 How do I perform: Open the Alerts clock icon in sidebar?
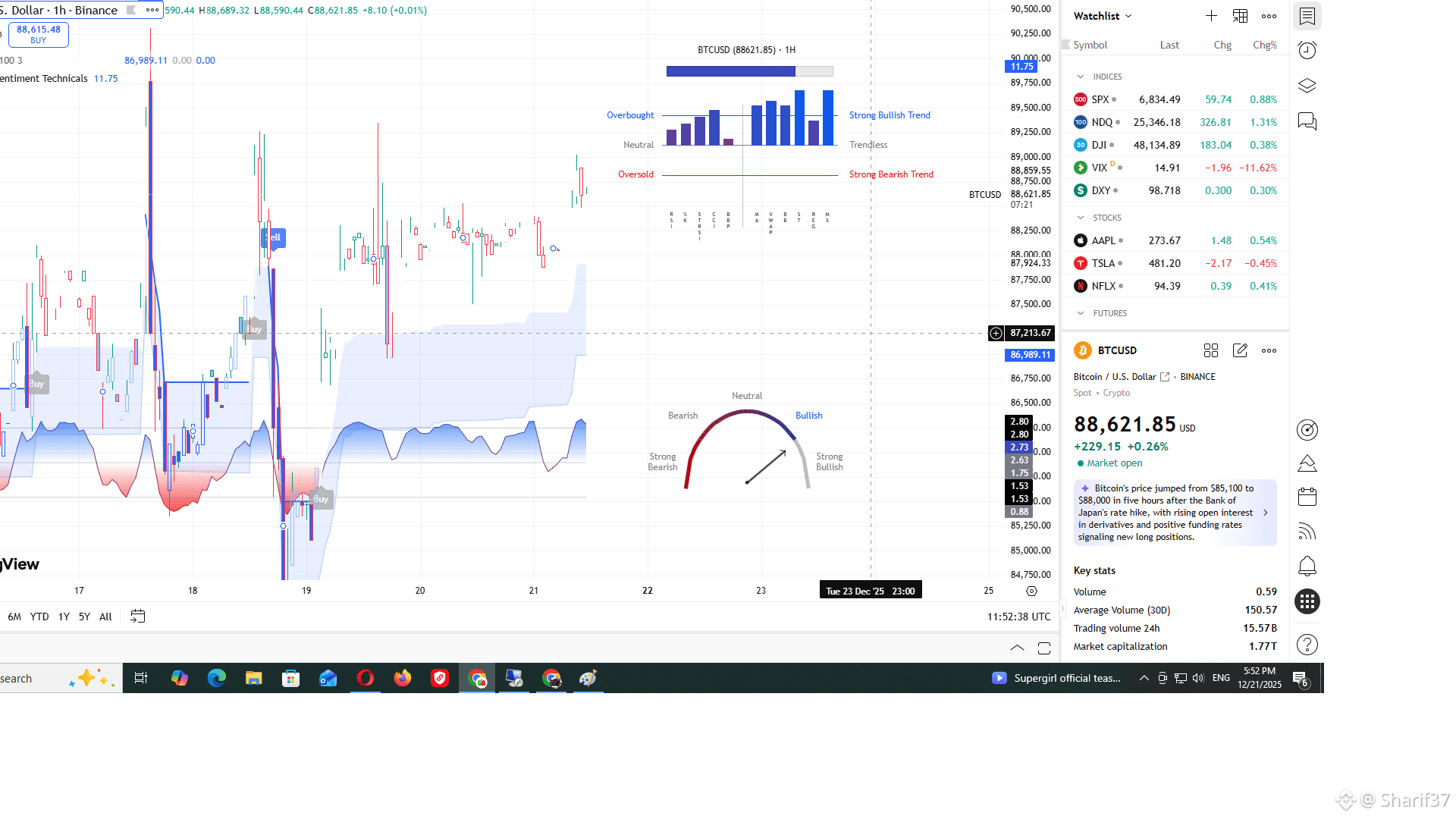point(1307,51)
